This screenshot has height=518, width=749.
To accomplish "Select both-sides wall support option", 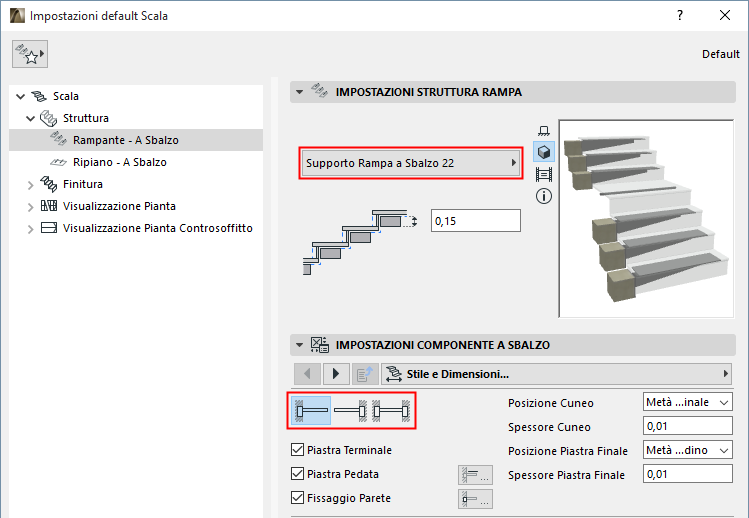I will pos(391,410).
